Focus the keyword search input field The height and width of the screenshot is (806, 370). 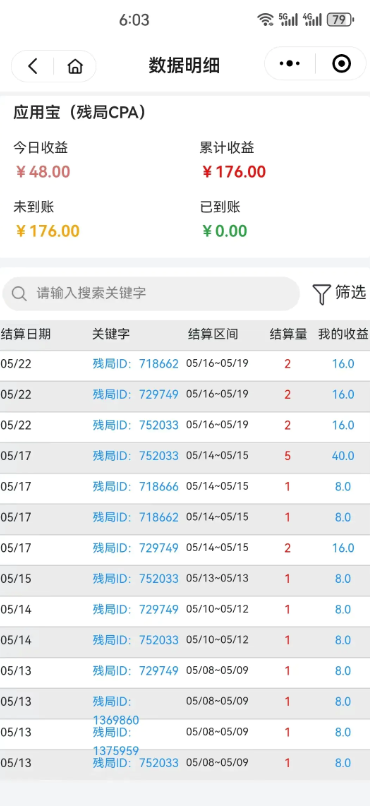pos(151,294)
